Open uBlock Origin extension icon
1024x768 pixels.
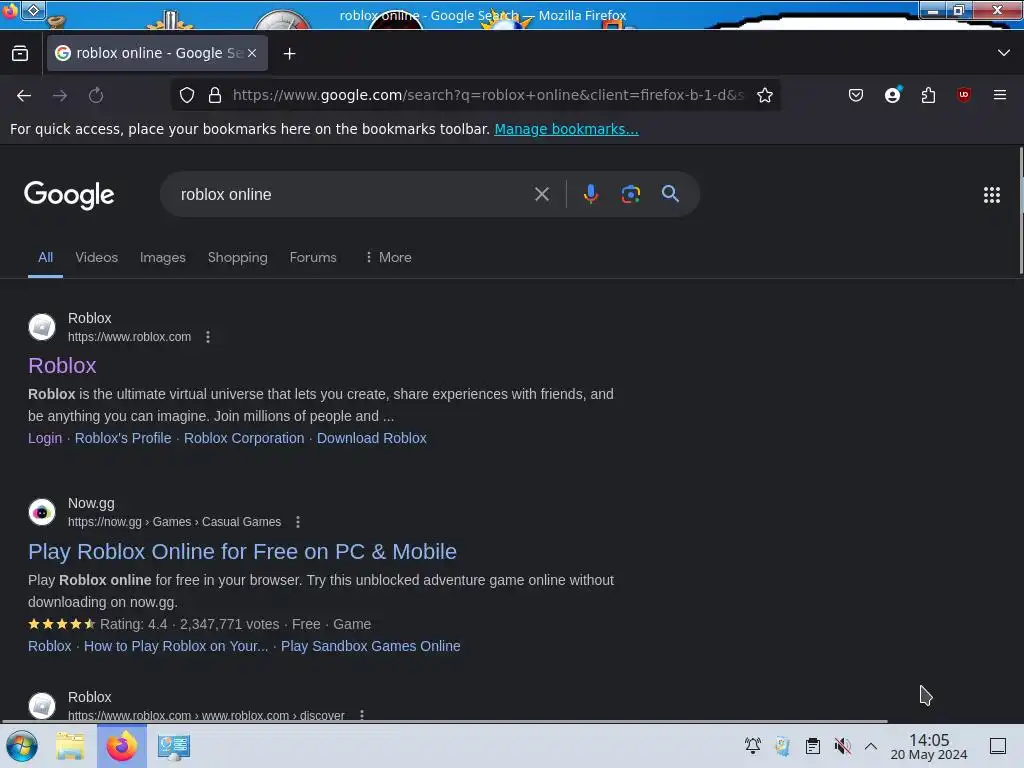[964, 95]
